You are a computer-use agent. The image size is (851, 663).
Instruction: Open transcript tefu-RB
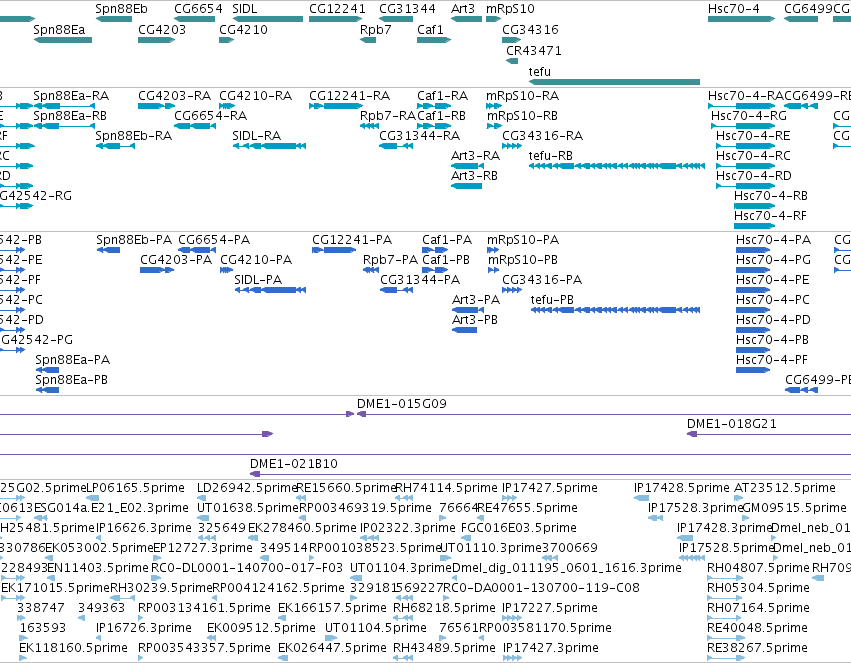[x=617, y=165]
